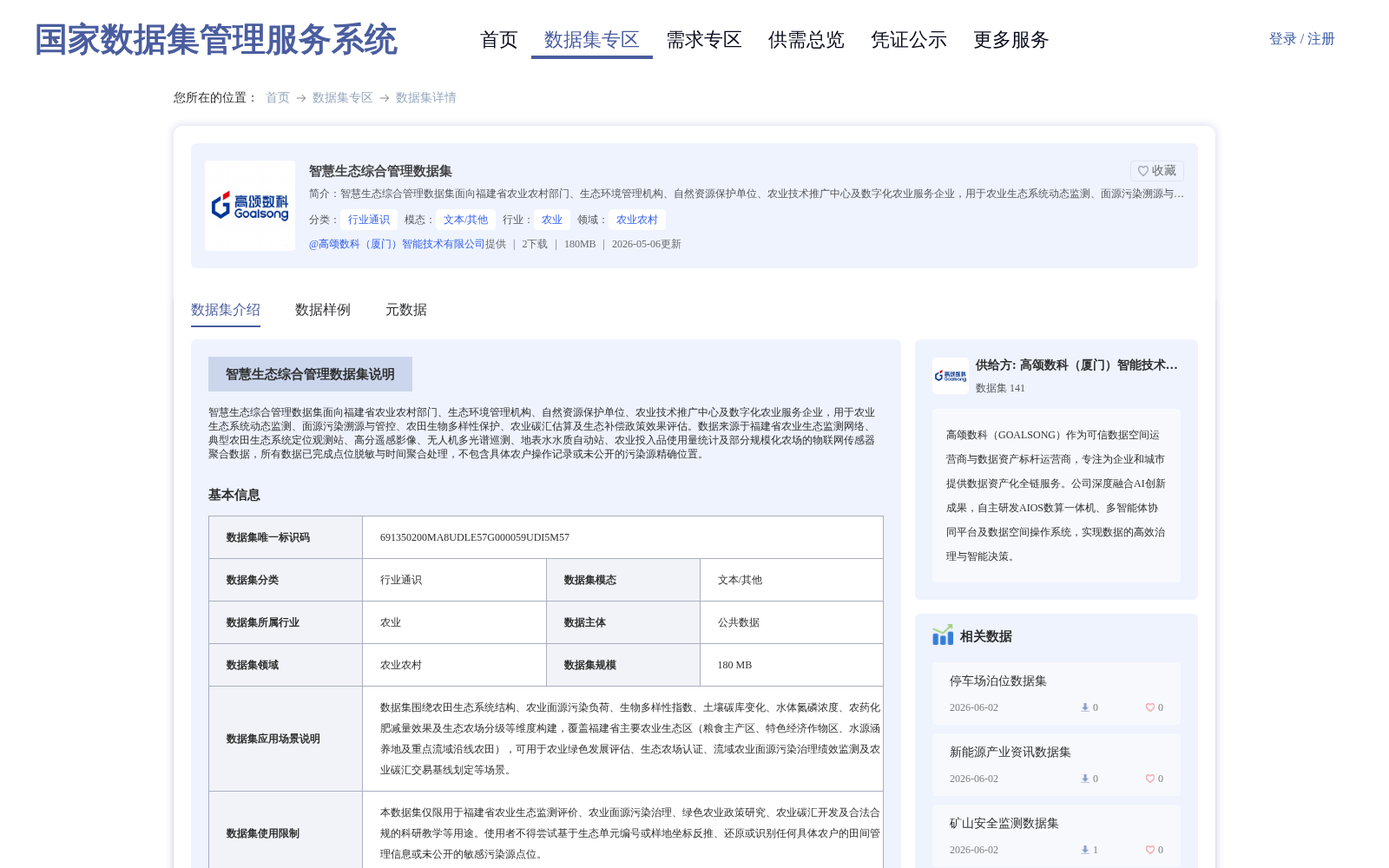Click breadcrumb arrow after 首页
Image resolution: width=1389 pixels, height=868 pixels.
[x=301, y=98]
